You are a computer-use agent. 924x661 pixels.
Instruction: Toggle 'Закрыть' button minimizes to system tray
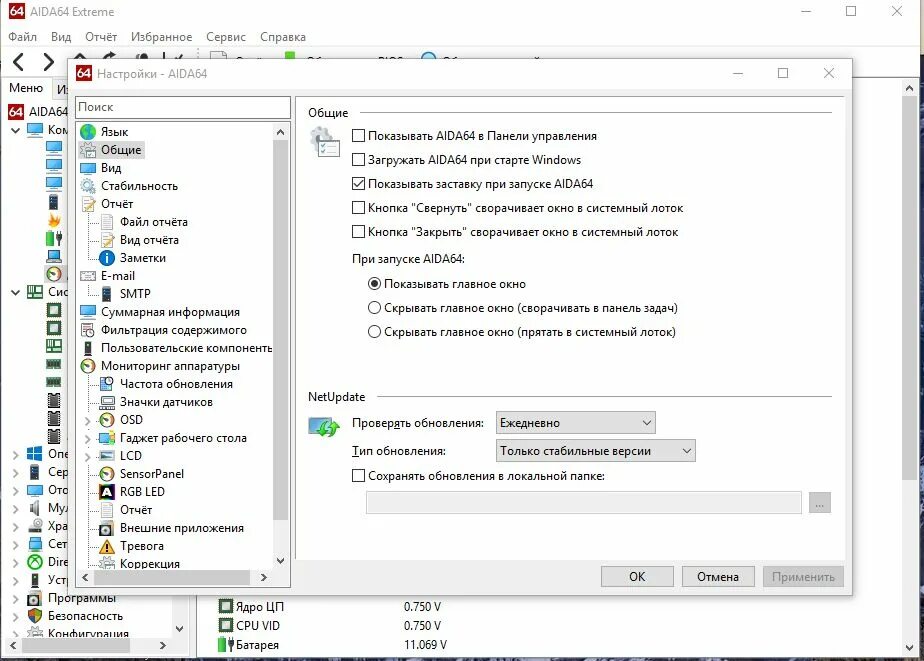point(358,232)
